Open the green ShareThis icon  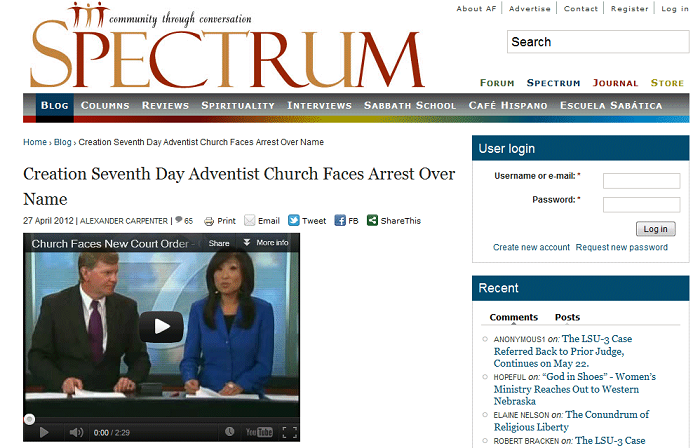372,220
